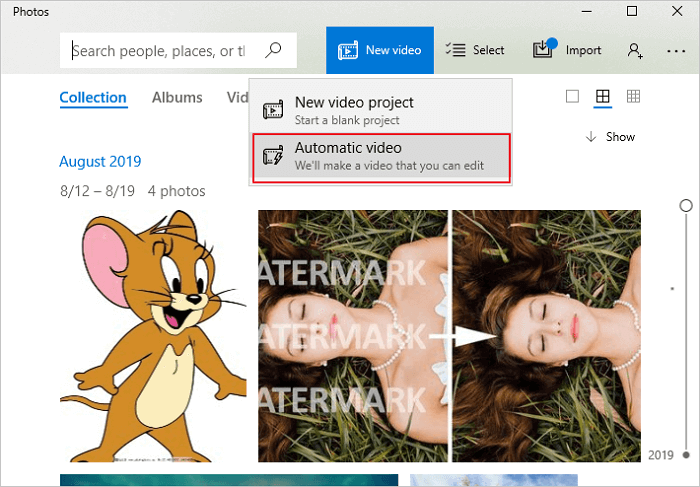Expand the Show filter dropdown

[x=610, y=137]
